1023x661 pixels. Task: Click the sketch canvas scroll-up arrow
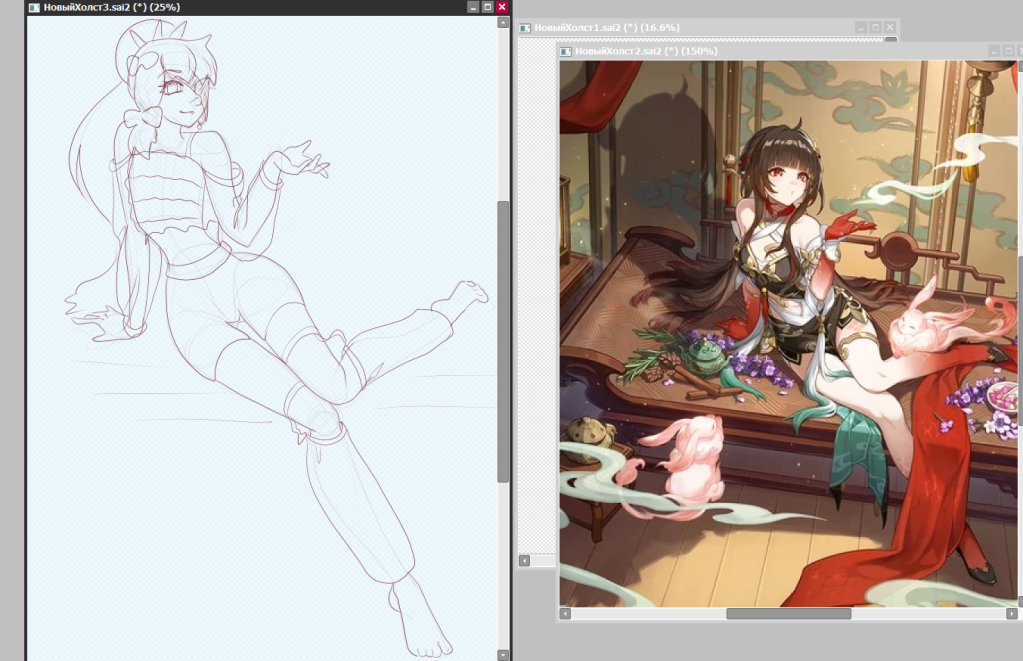pyautogui.click(x=503, y=22)
